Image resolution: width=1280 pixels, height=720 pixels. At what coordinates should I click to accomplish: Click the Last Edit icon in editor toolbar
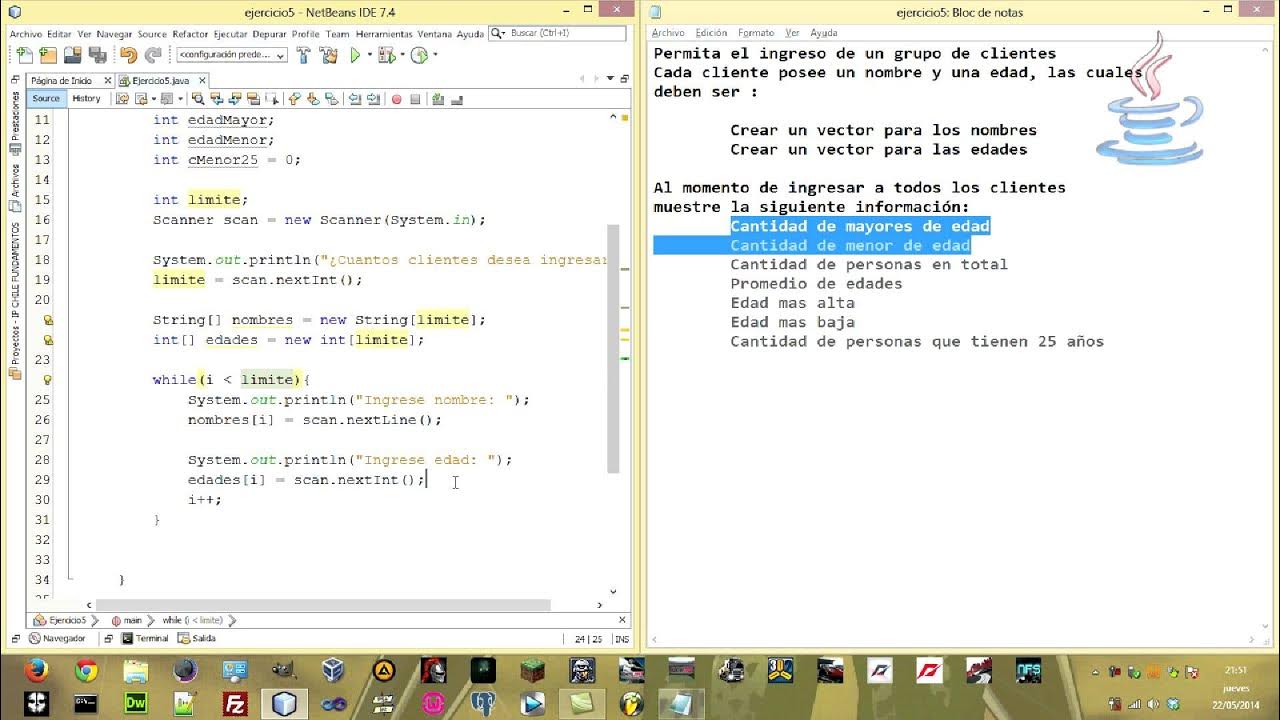click(123, 99)
